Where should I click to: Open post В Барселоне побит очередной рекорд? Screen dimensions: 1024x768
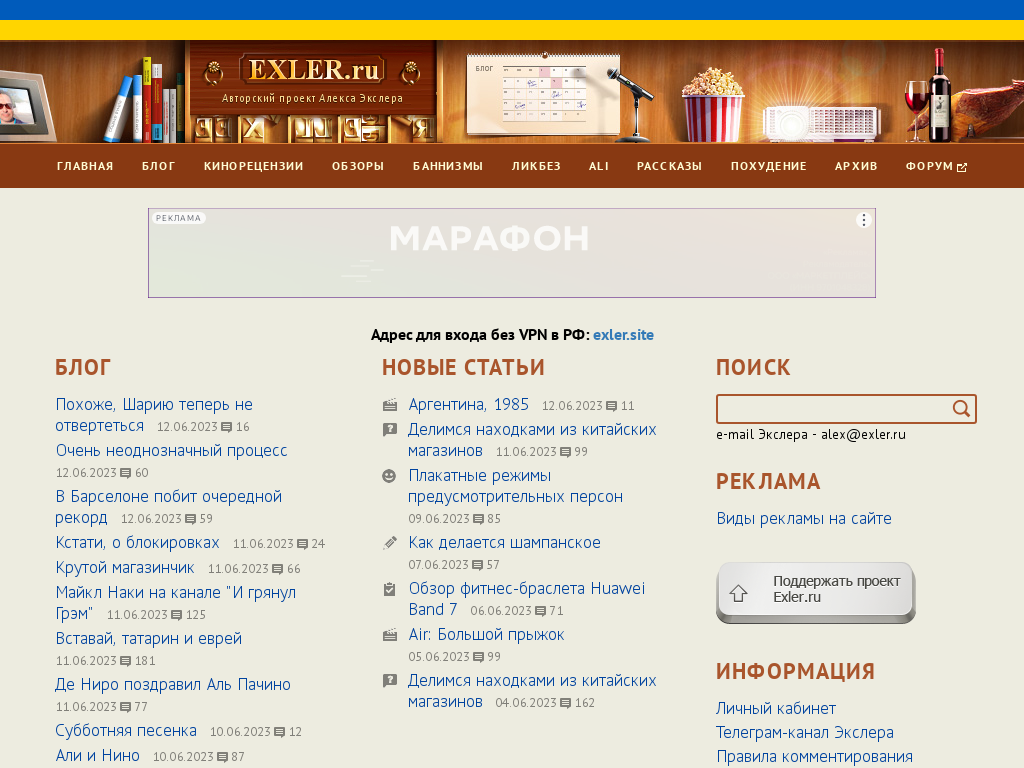168,507
